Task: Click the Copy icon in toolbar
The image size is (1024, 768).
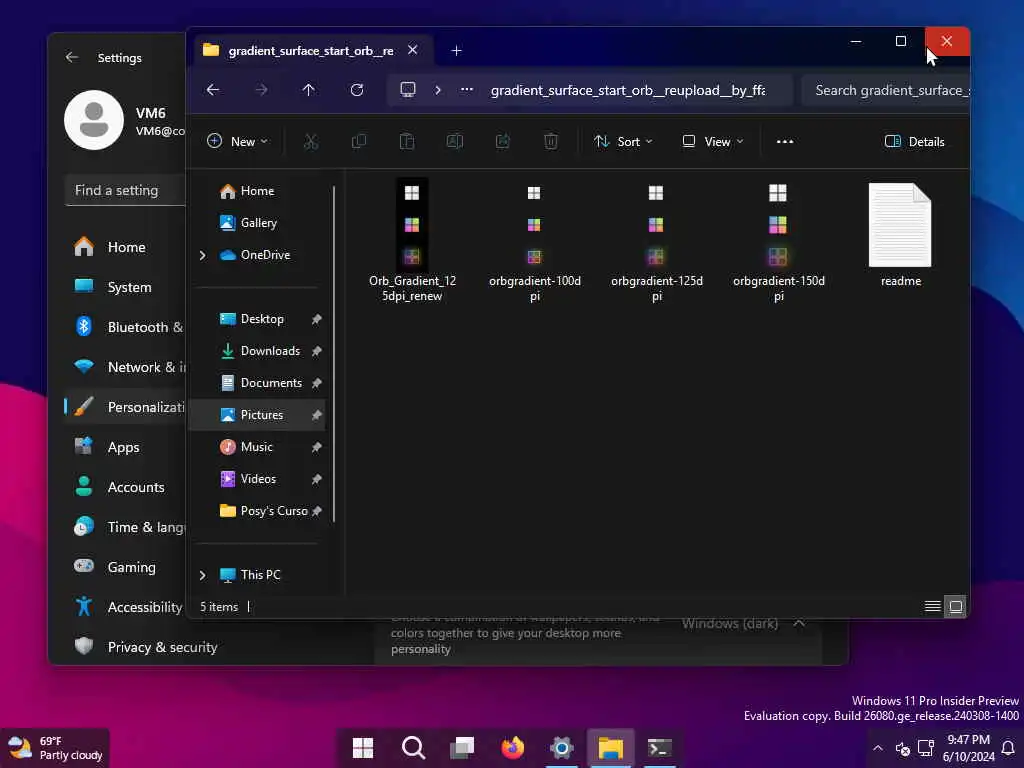Action: (359, 141)
